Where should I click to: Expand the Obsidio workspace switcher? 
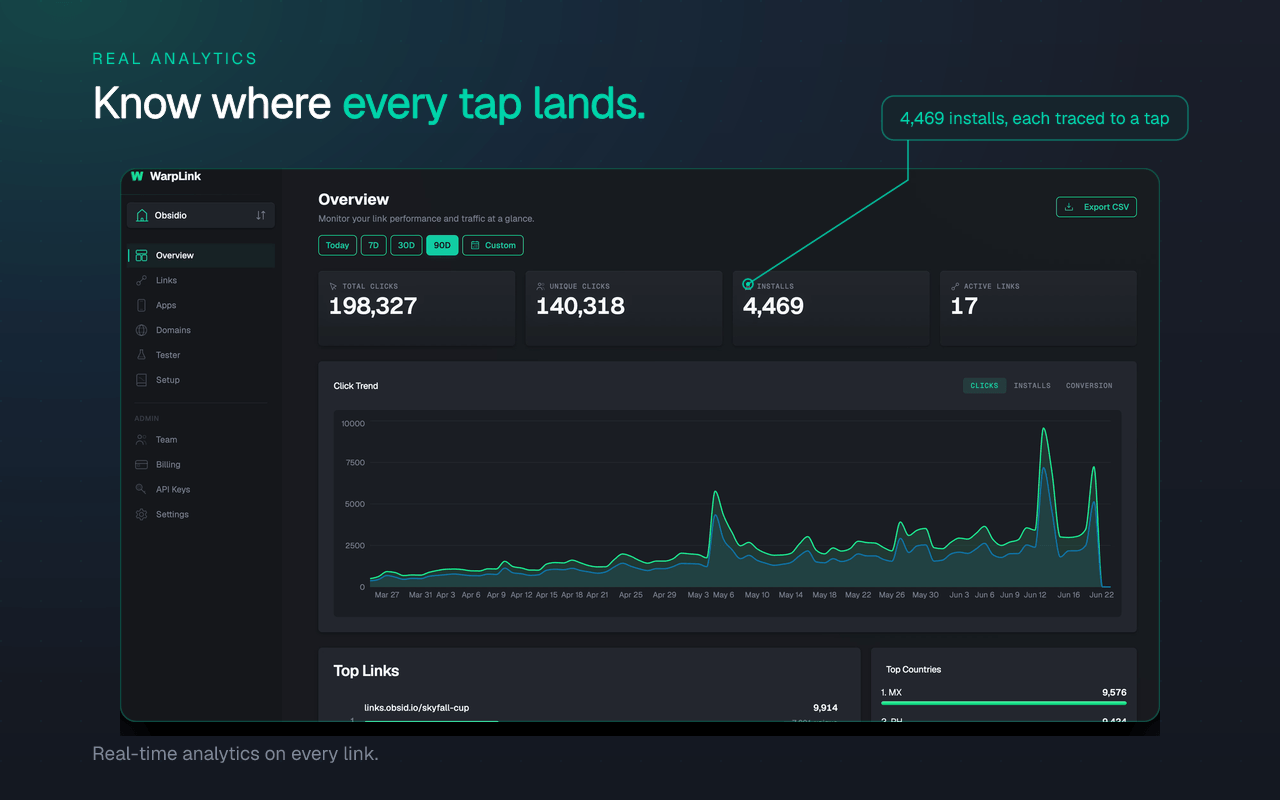pyautogui.click(x=201, y=215)
